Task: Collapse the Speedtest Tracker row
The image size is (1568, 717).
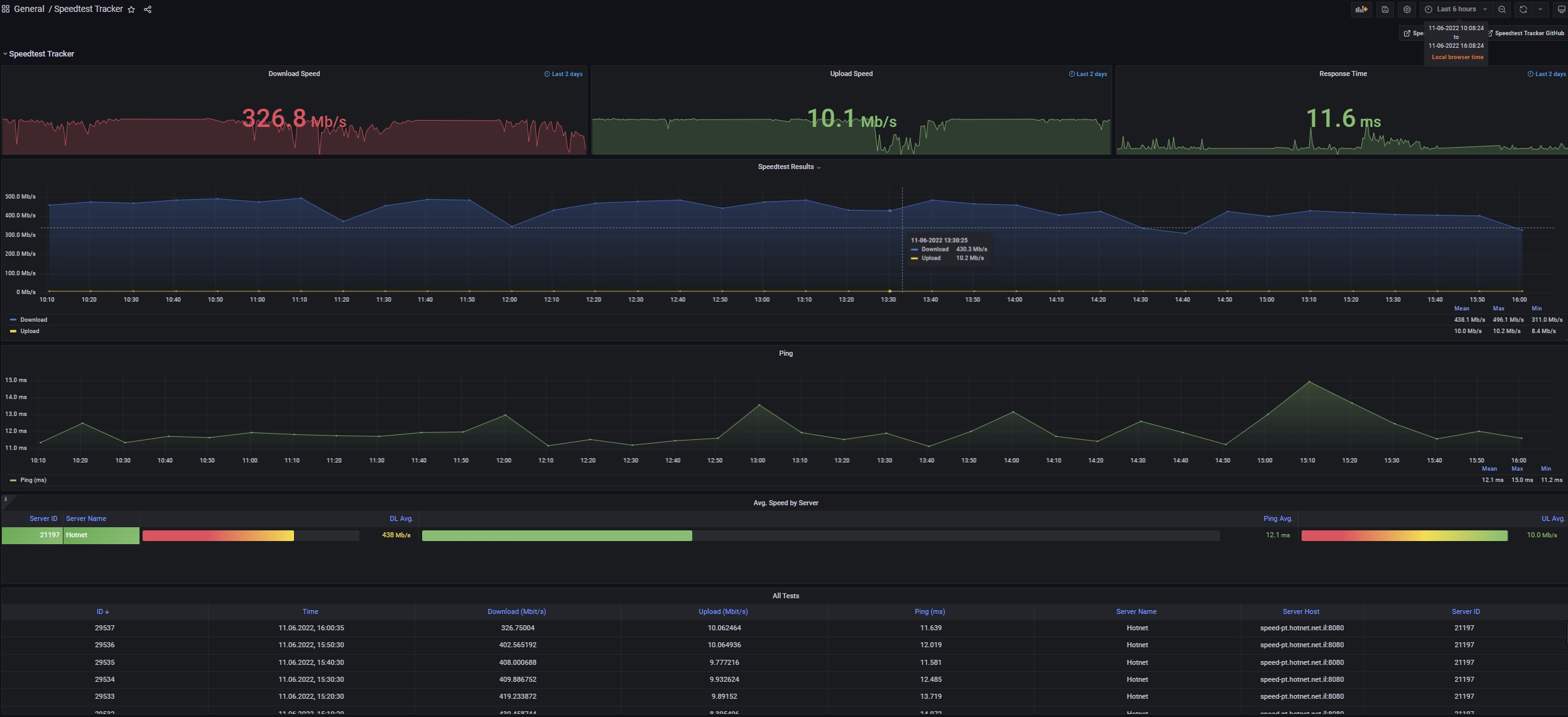Action: click(x=41, y=54)
